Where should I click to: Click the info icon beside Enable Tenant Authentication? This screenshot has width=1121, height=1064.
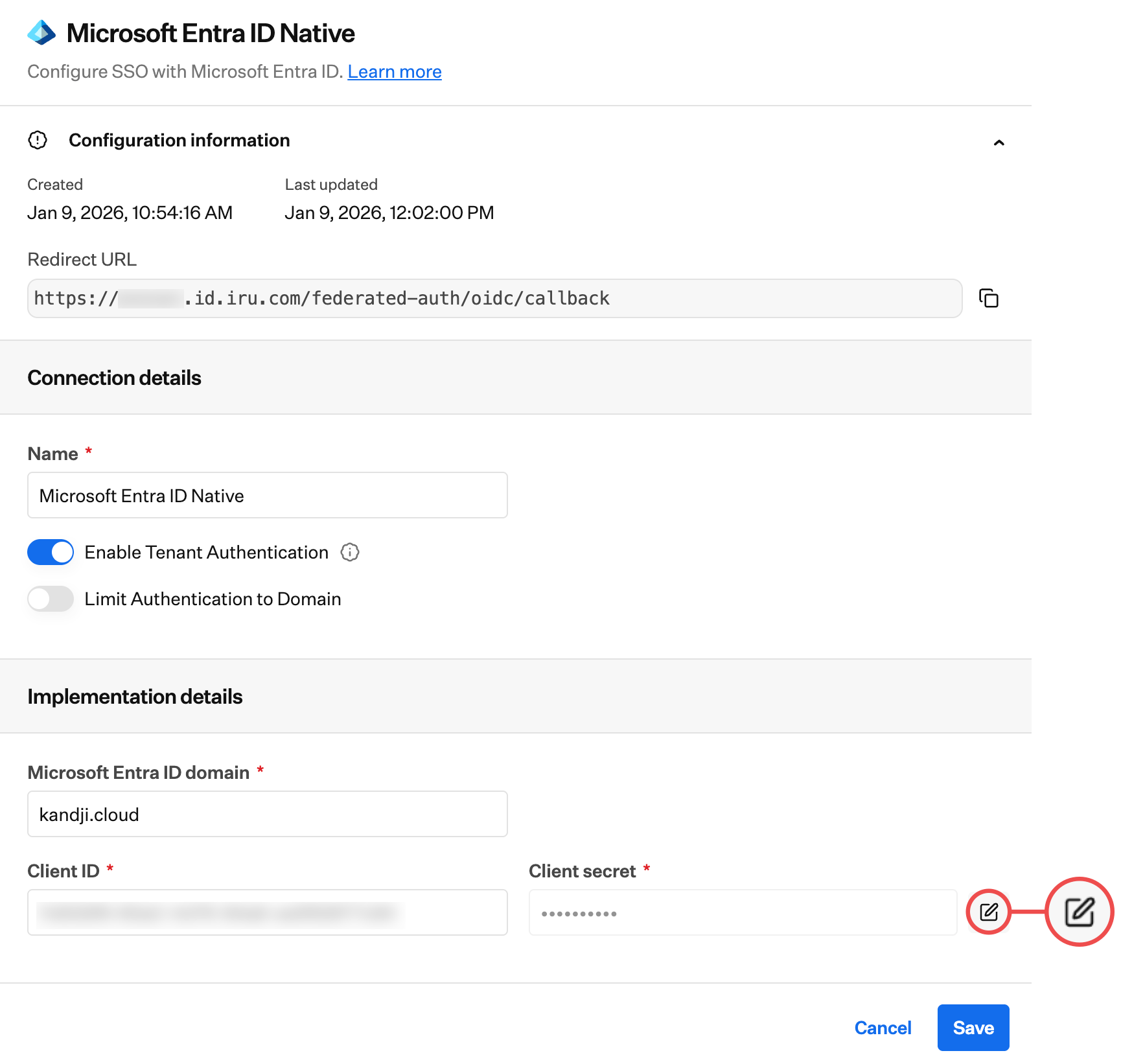tap(350, 552)
